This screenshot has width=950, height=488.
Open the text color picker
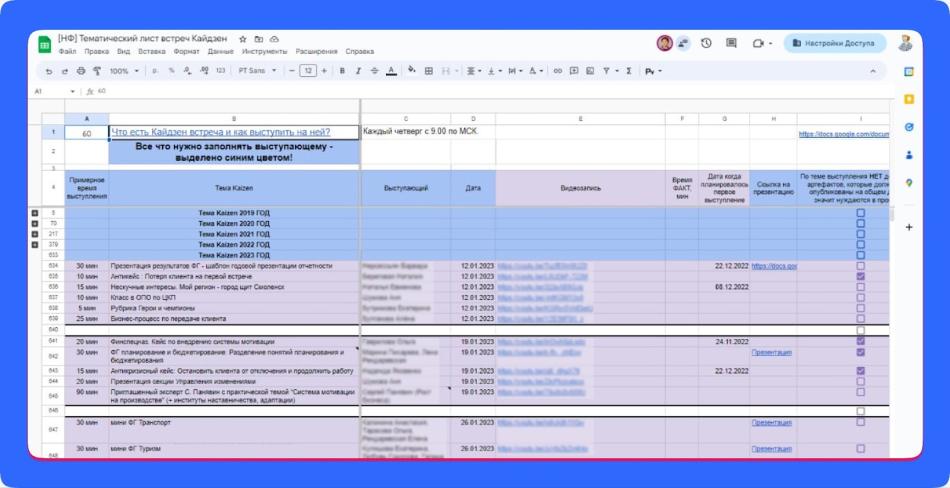click(x=391, y=71)
